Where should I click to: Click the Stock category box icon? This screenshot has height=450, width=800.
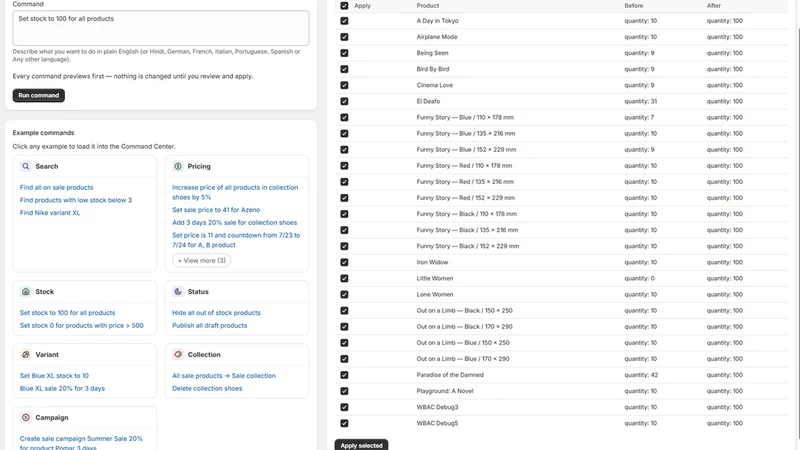(x=26, y=292)
